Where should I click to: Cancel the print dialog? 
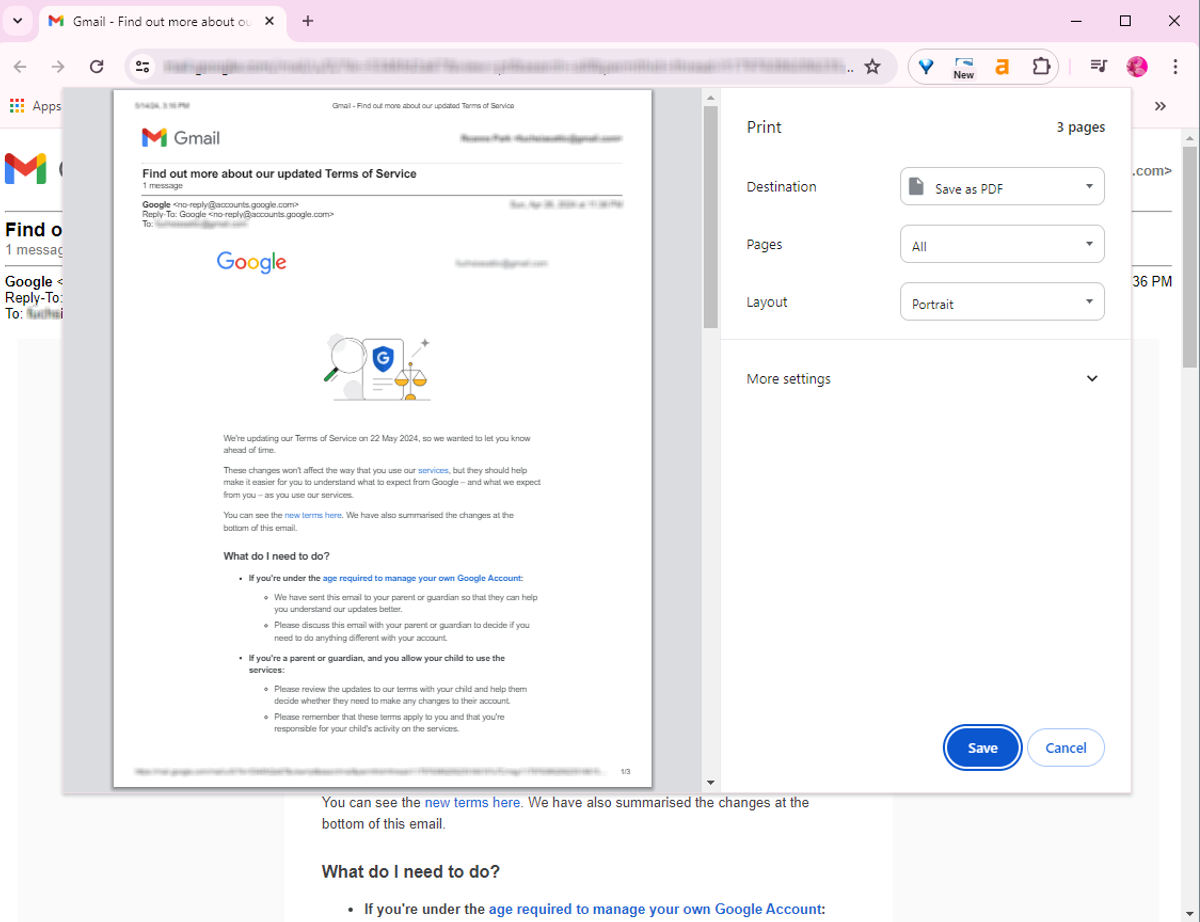(1065, 747)
